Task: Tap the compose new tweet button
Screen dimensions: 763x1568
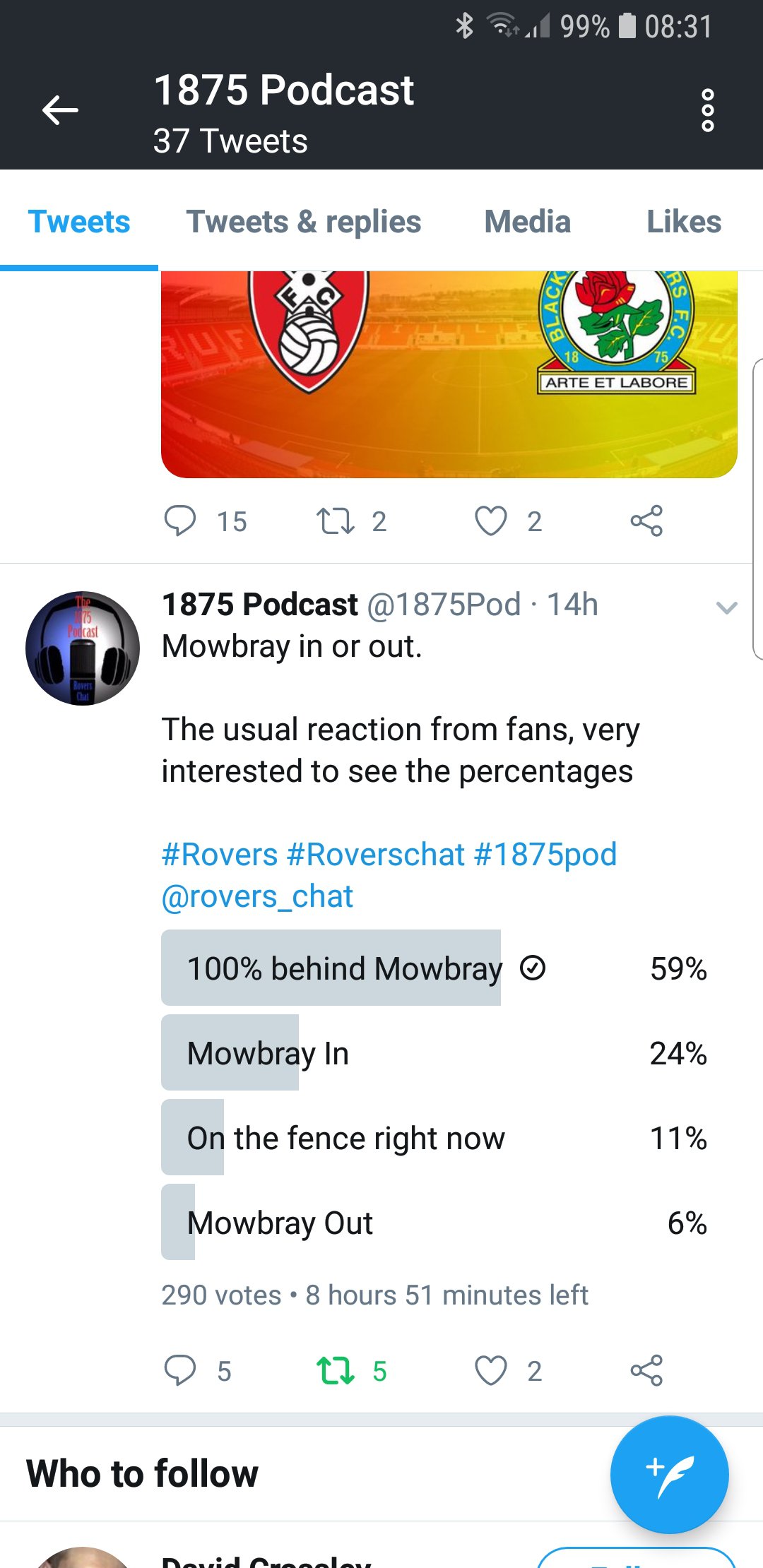Action: click(x=669, y=1475)
